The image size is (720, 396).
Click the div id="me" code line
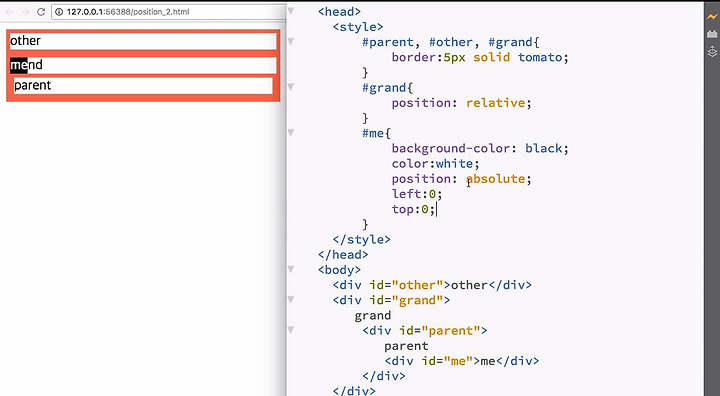(x=461, y=361)
